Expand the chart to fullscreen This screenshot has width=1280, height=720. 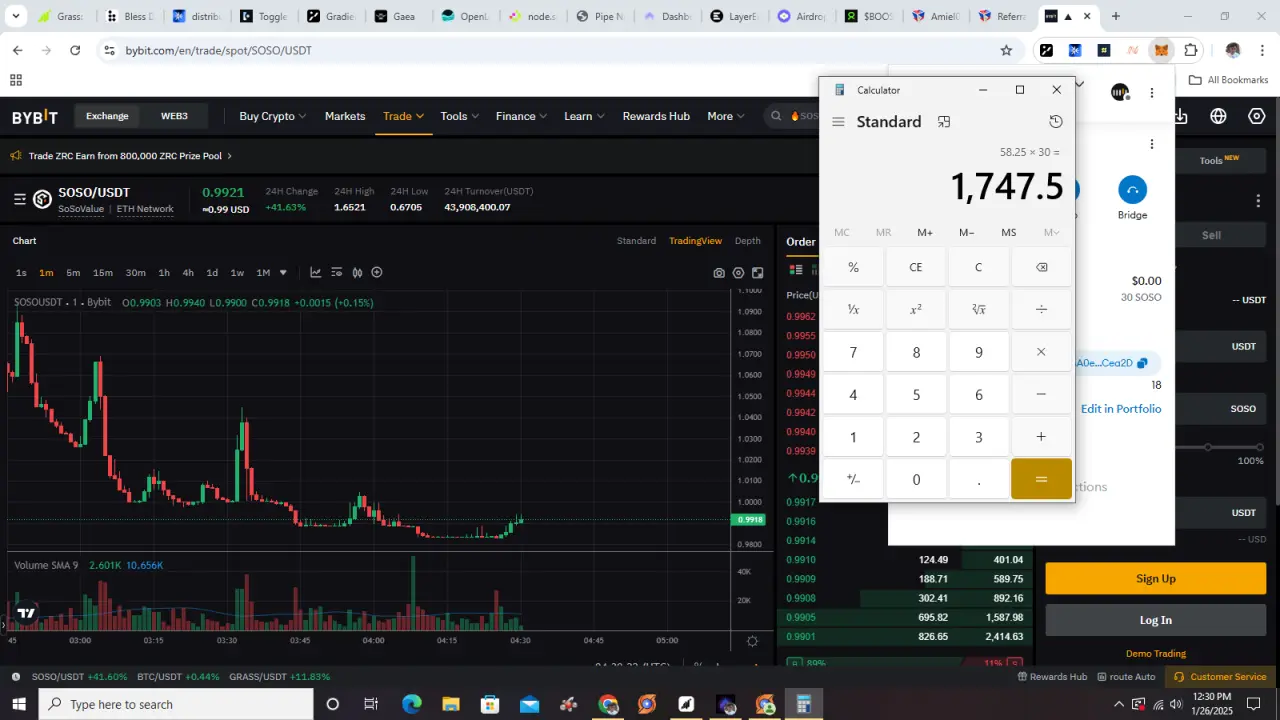pos(758,273)
